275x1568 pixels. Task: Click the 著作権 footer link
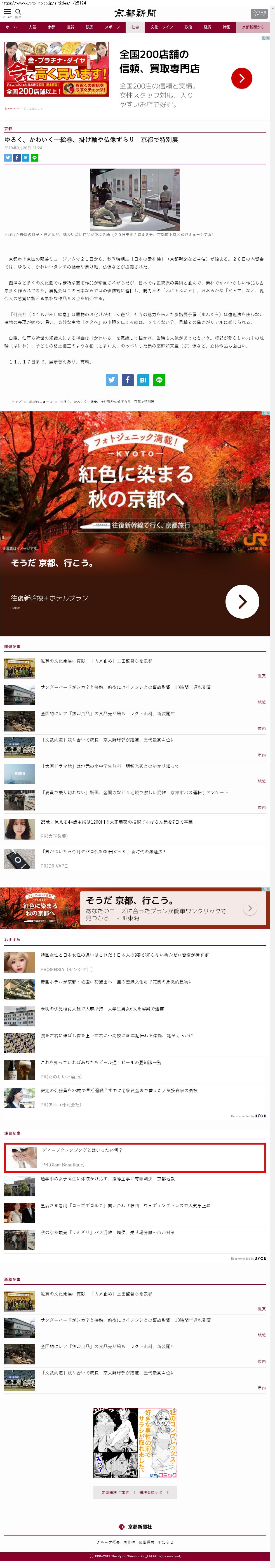pos(130,1542)
